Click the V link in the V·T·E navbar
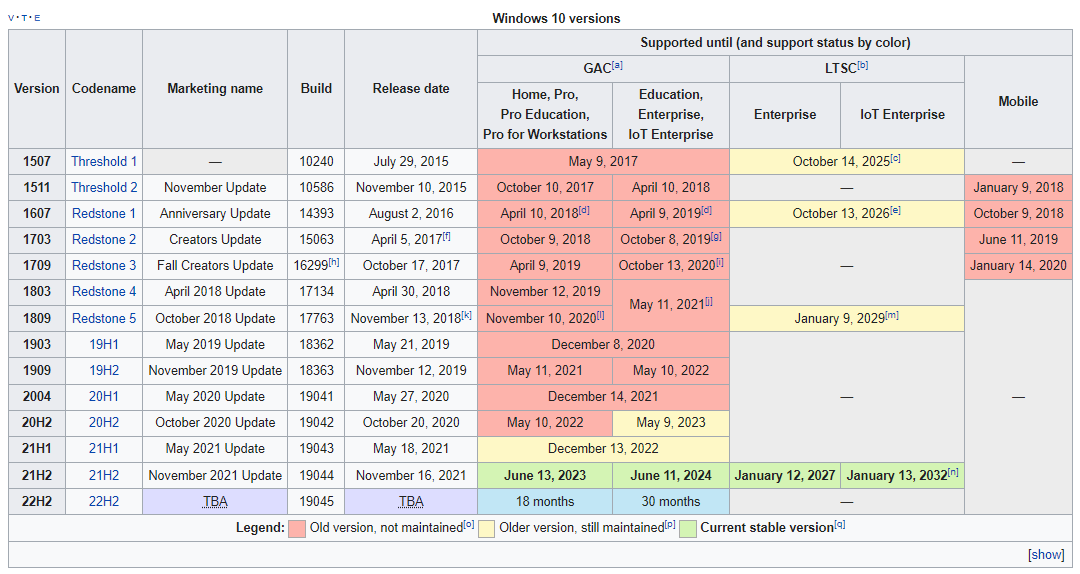This screenshot has width=1080, height=574. click(10, 18)
